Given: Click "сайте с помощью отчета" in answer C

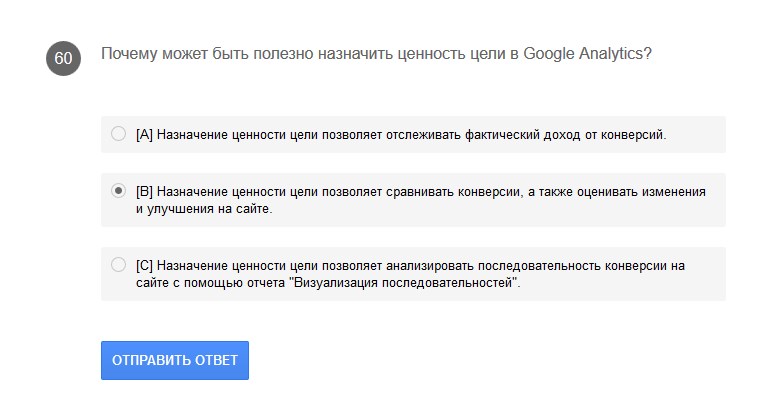Looking at the screenshot, I should (x=210, y=283).
